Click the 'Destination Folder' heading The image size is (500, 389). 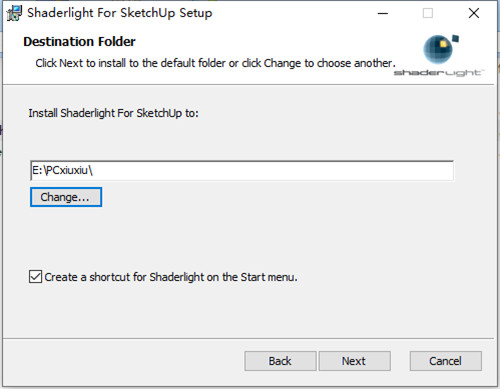point(79,42)
